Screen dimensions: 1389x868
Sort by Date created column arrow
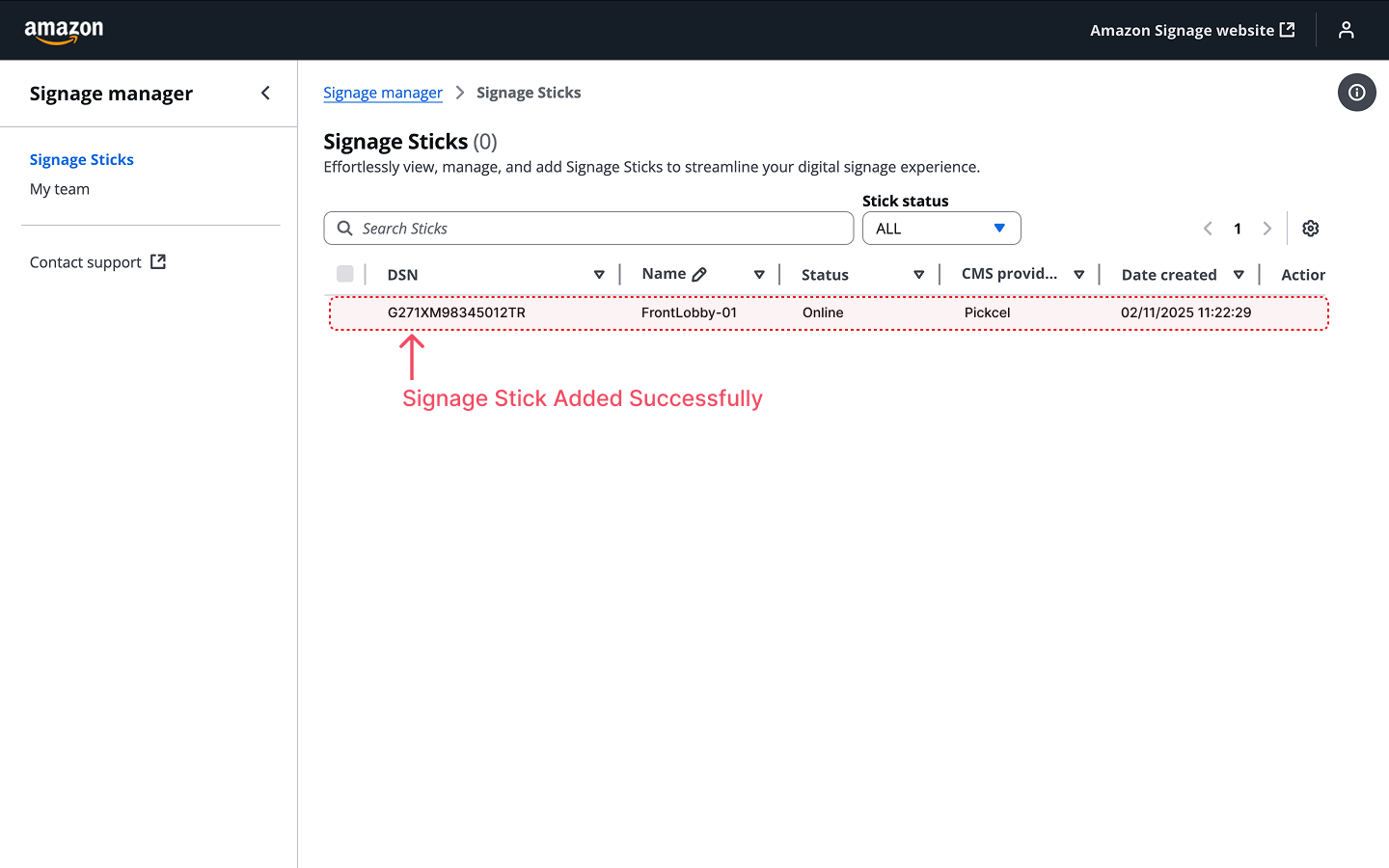1239,275
